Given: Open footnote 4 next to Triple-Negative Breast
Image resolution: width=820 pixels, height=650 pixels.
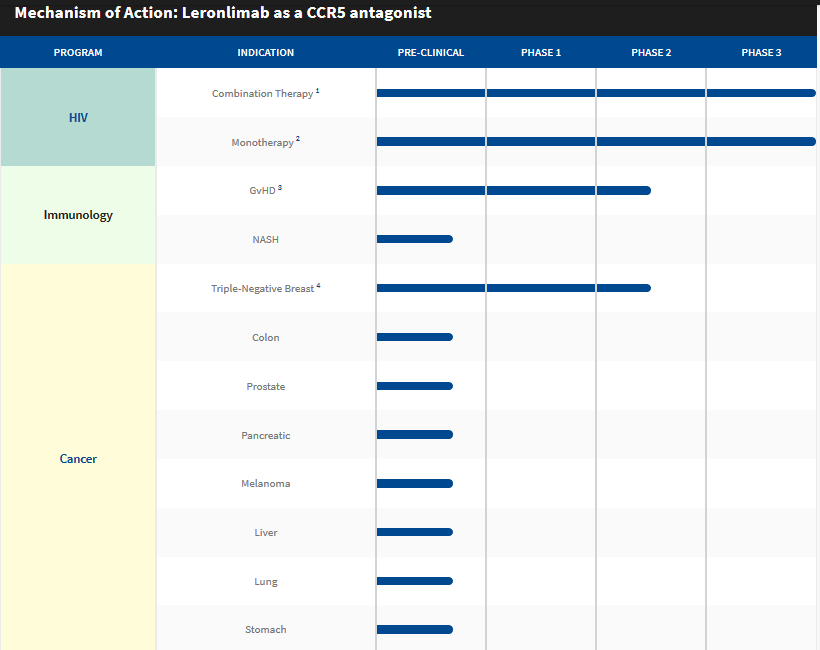Looking at the screenshot, I should tap(318, 286).
